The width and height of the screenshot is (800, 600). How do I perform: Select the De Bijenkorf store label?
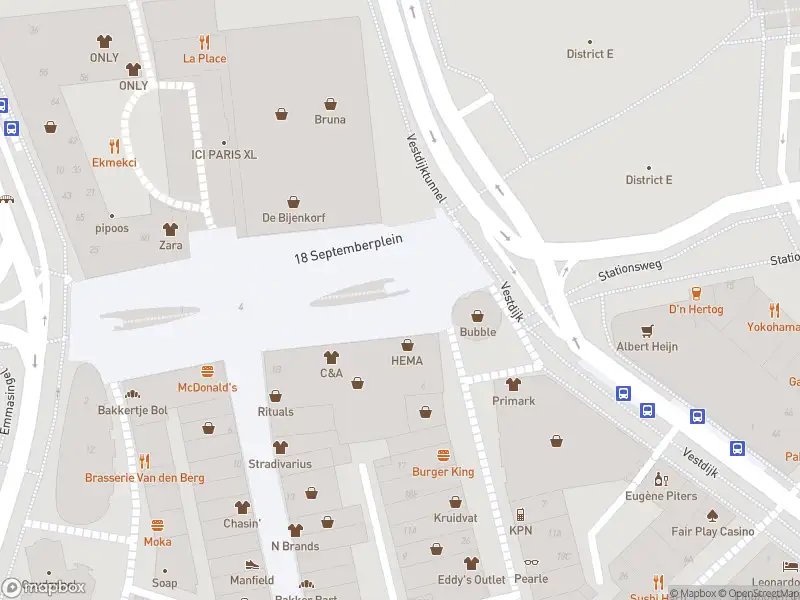pos(294,217)
